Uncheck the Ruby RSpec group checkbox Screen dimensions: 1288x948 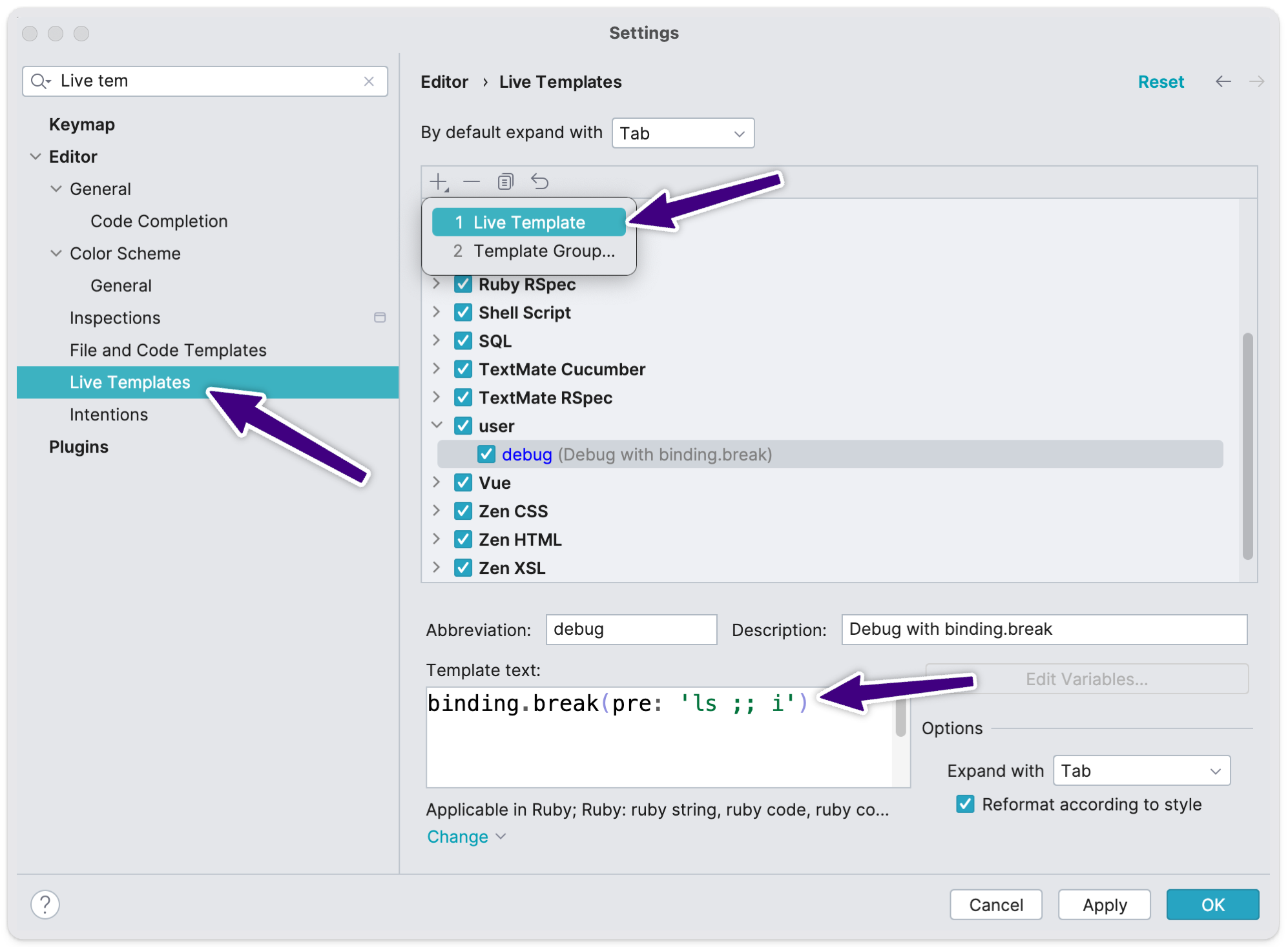(x=463, y=284)
